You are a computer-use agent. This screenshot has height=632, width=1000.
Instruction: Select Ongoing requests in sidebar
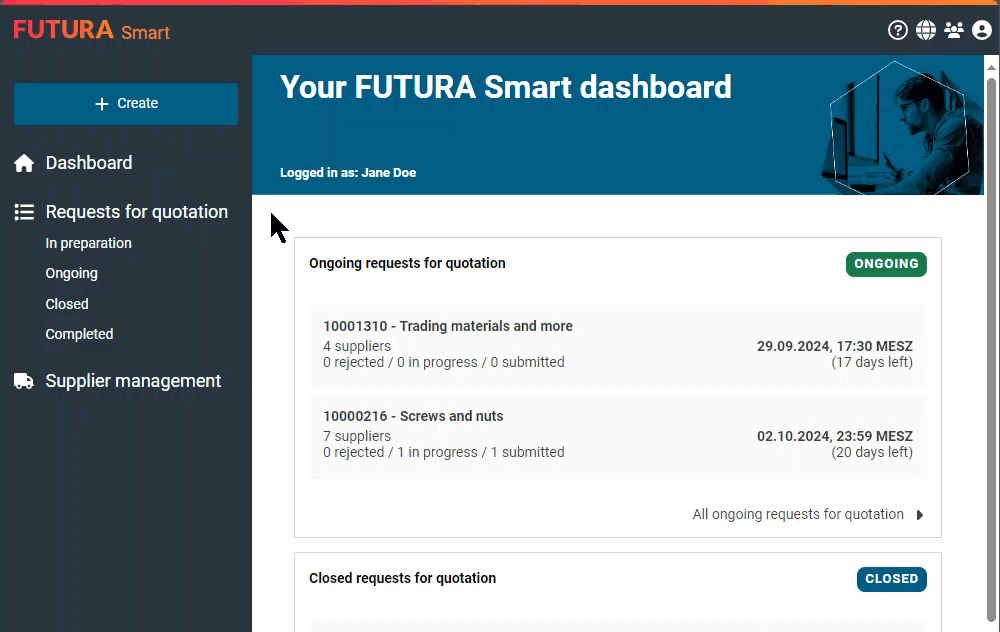pyautogui.click(x=71, y=273)
